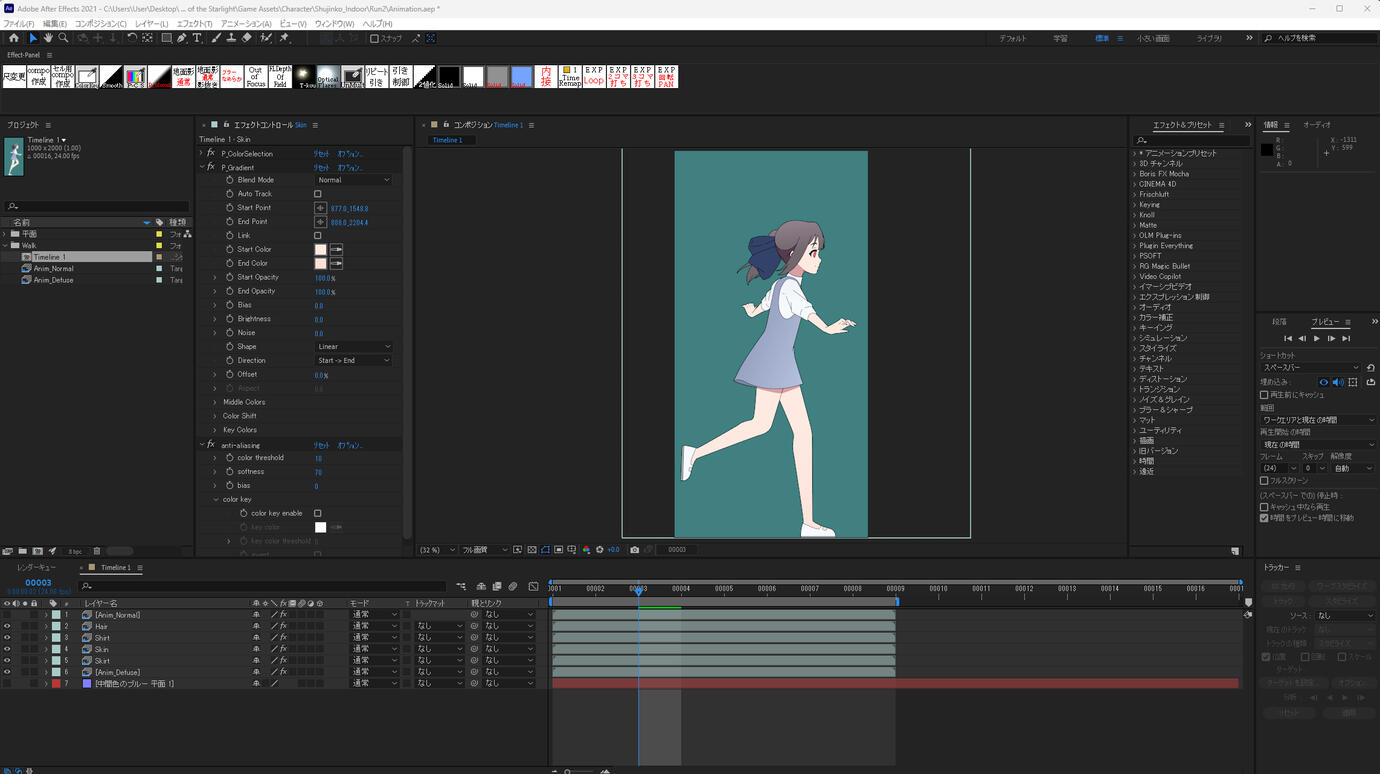This screenshot has height=774, width=1380.
Task: Expand the Middle Colors property group
Action: [215, 402]
